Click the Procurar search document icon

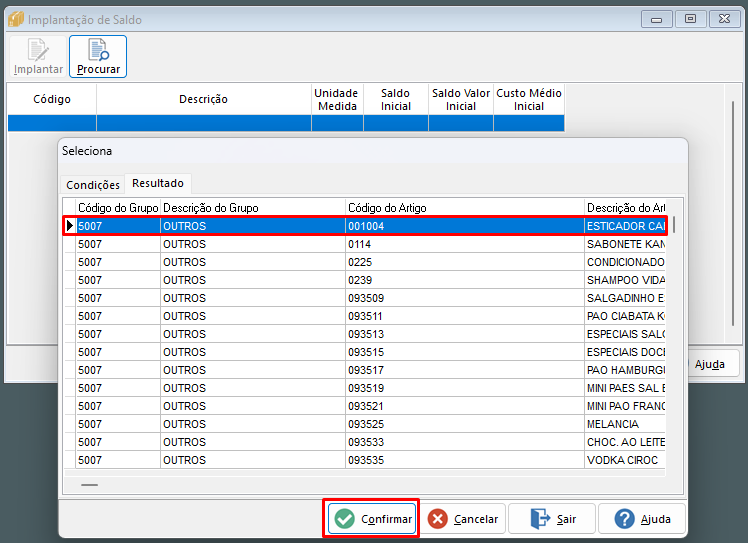tap(98, 50)
